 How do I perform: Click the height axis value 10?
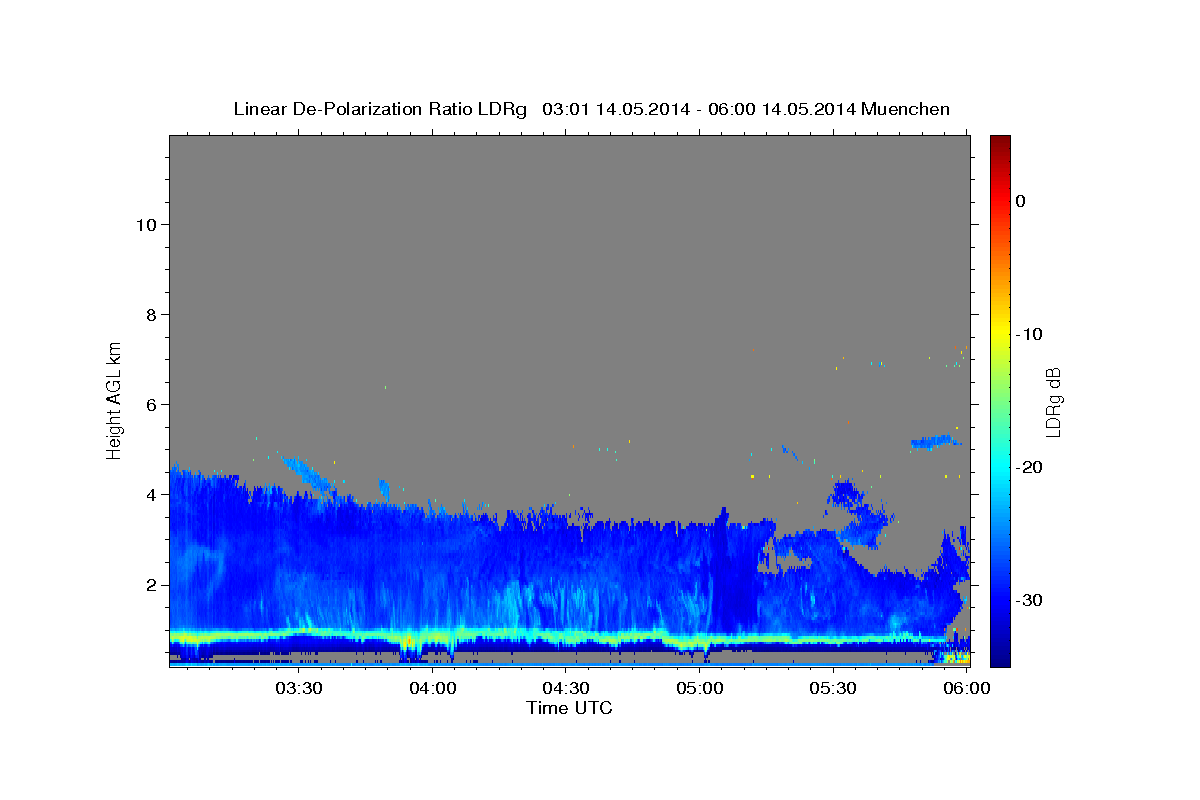pyautogui.click(x=146, y=225)
